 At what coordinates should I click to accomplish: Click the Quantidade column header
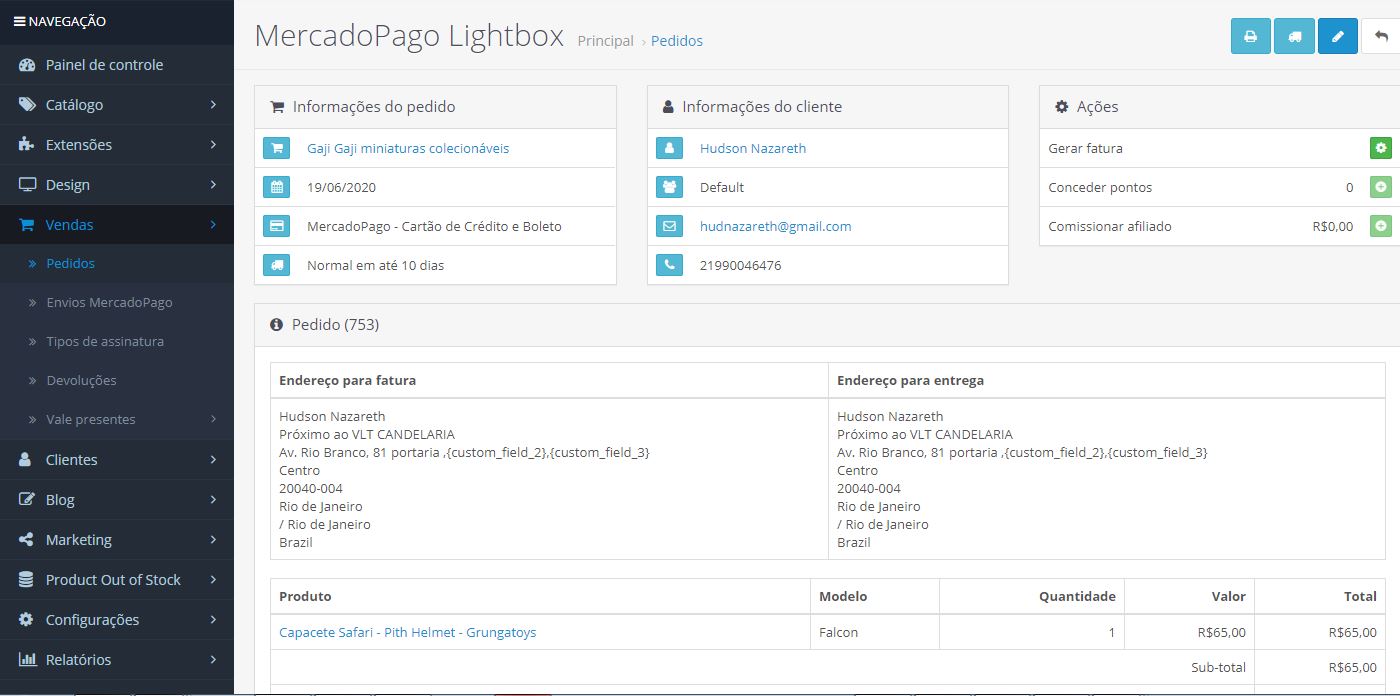pyautogui.click(x=1077, y=596)
